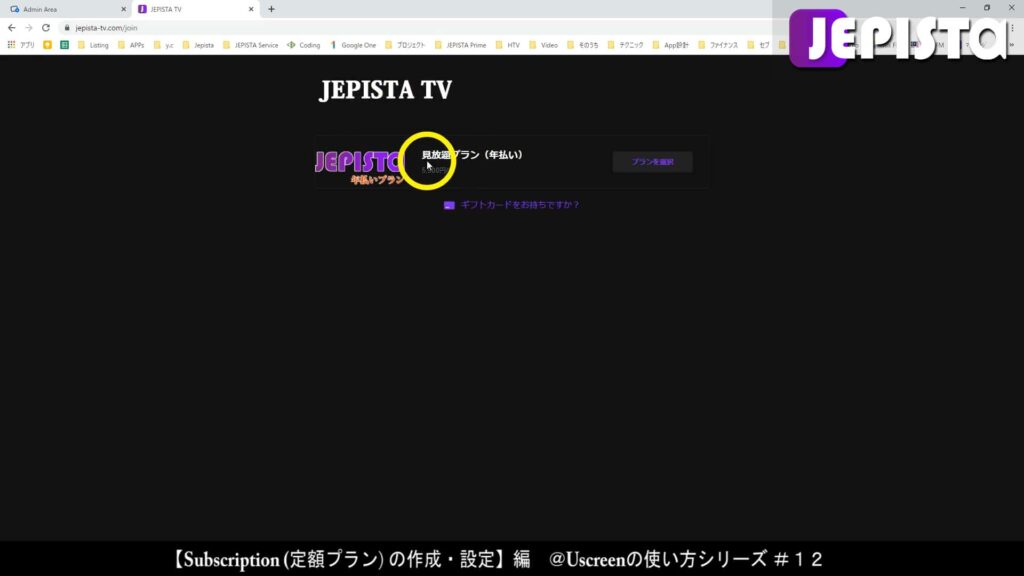
Task: Open the JEPISTA Prime bookmark folder
Action: click(460, 45)
